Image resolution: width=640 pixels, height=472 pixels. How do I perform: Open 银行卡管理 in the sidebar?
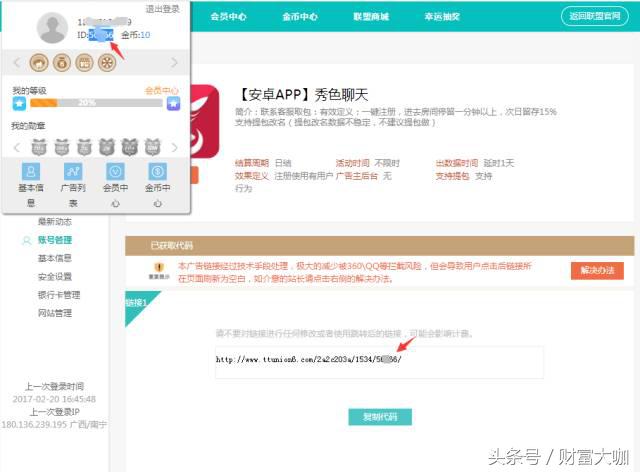coord(59,295)
